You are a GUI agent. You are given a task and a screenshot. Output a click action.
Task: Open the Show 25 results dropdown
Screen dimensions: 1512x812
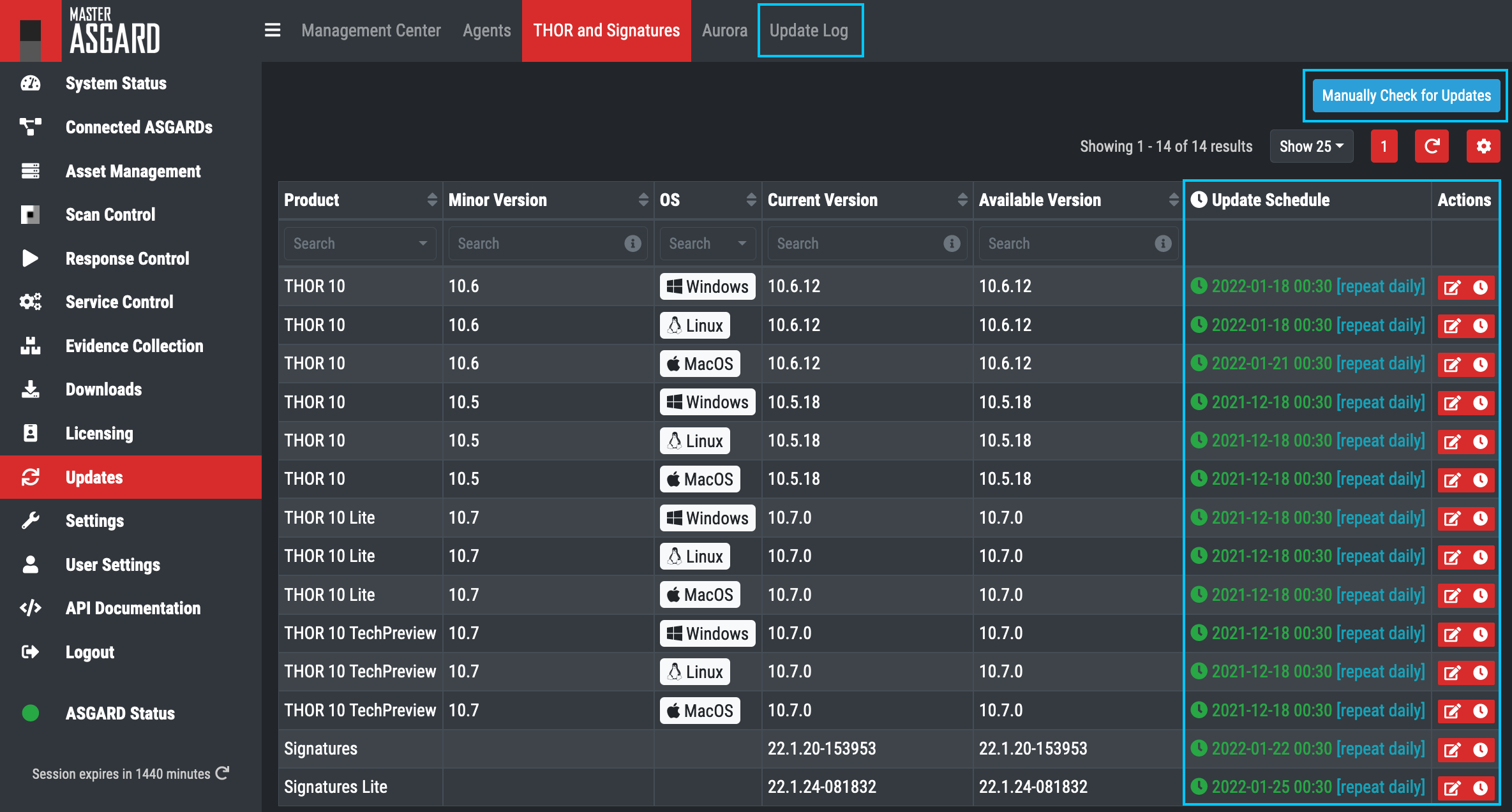click(x=1311, y=147)
